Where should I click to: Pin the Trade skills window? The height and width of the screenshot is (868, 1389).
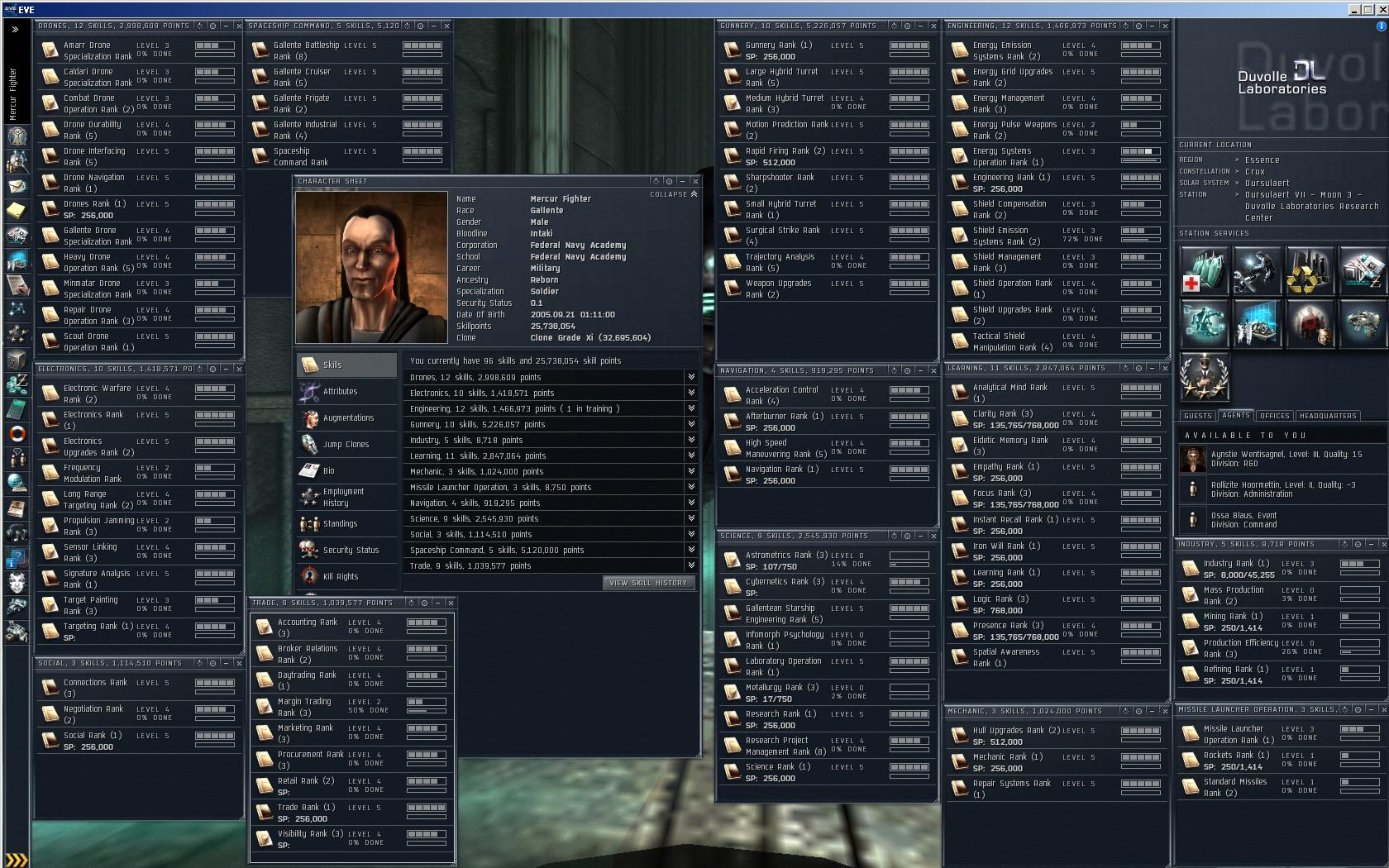pos(424,603)
